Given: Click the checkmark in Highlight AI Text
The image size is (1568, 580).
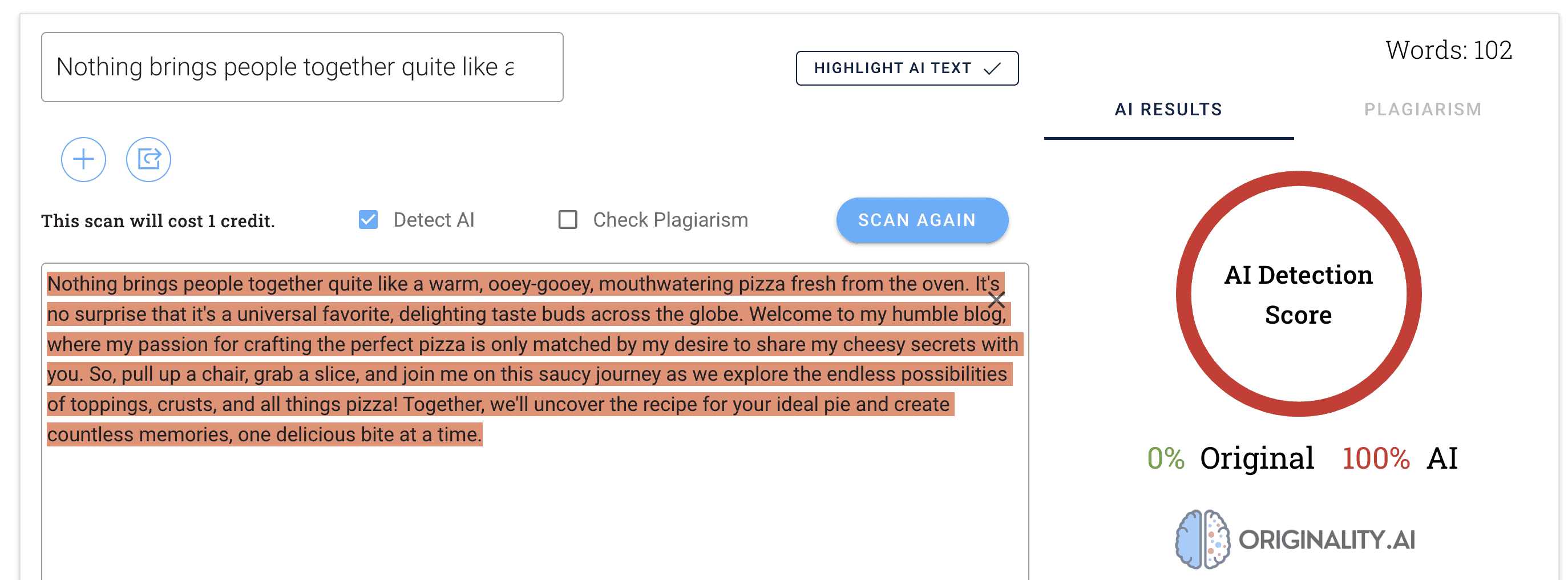Looking at the screenshot, I should pyautogui.click(x=992, y=69).
